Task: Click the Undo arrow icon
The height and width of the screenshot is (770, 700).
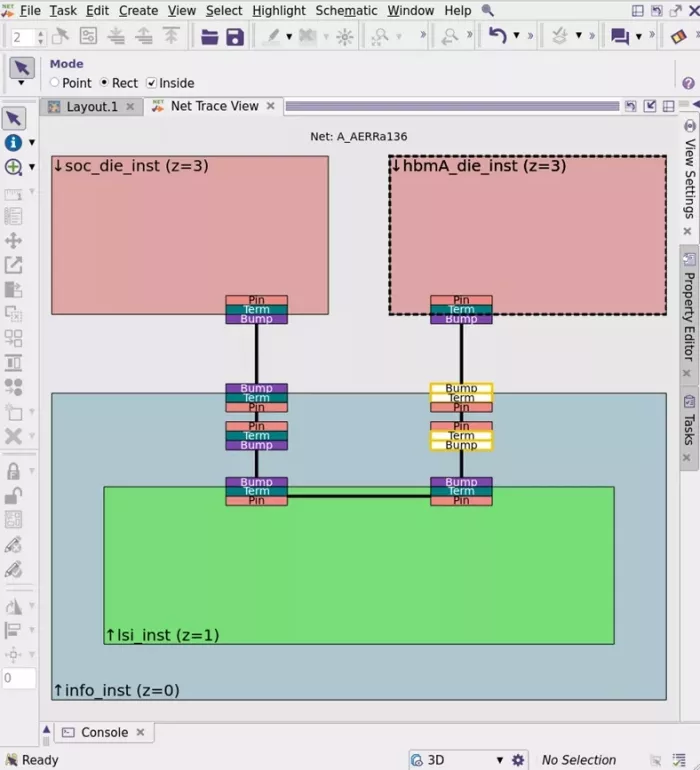Action: 497,37
